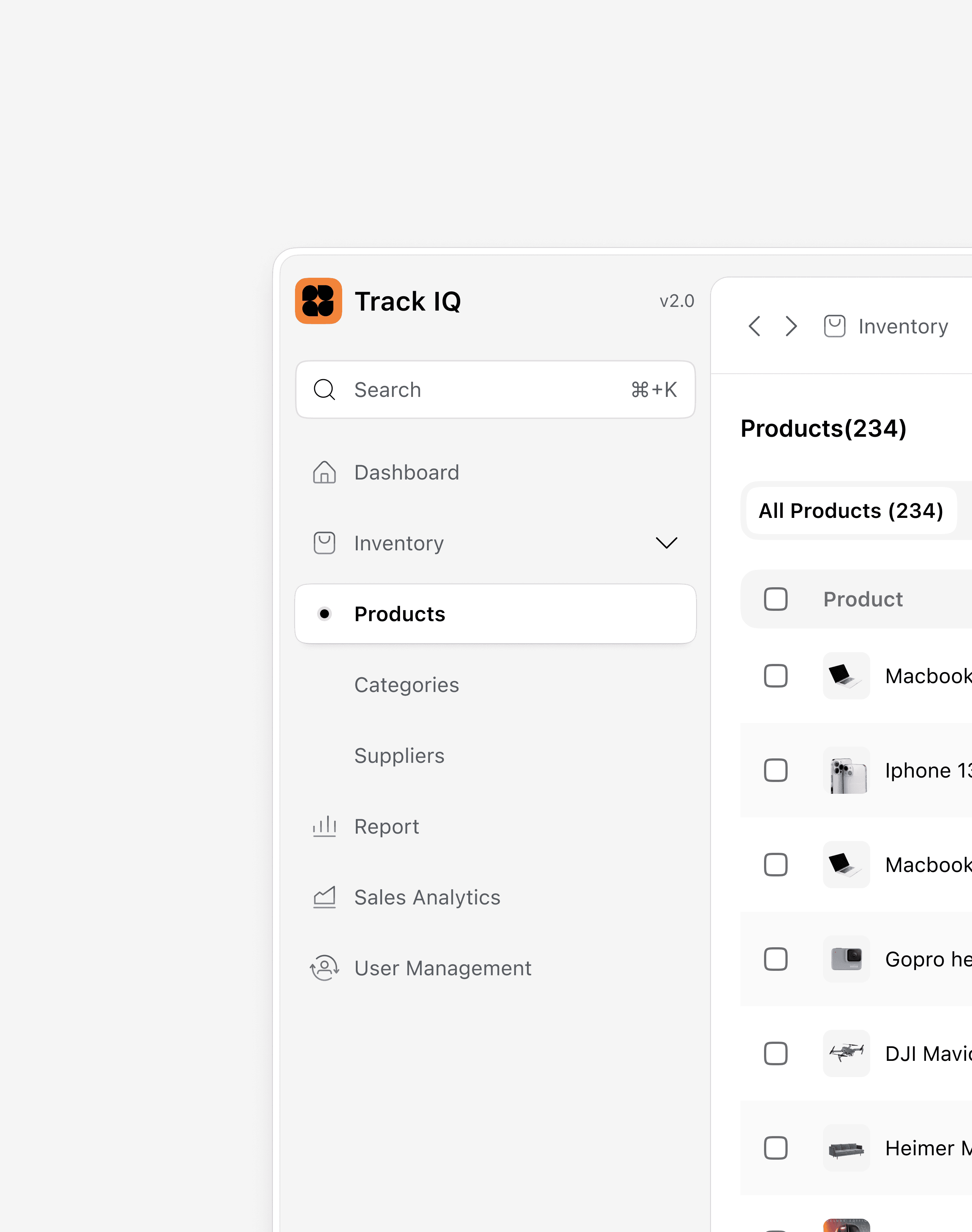The image size is (972, 1232).
Task: Click the v2.0 version label
Action: pos(677,301)
